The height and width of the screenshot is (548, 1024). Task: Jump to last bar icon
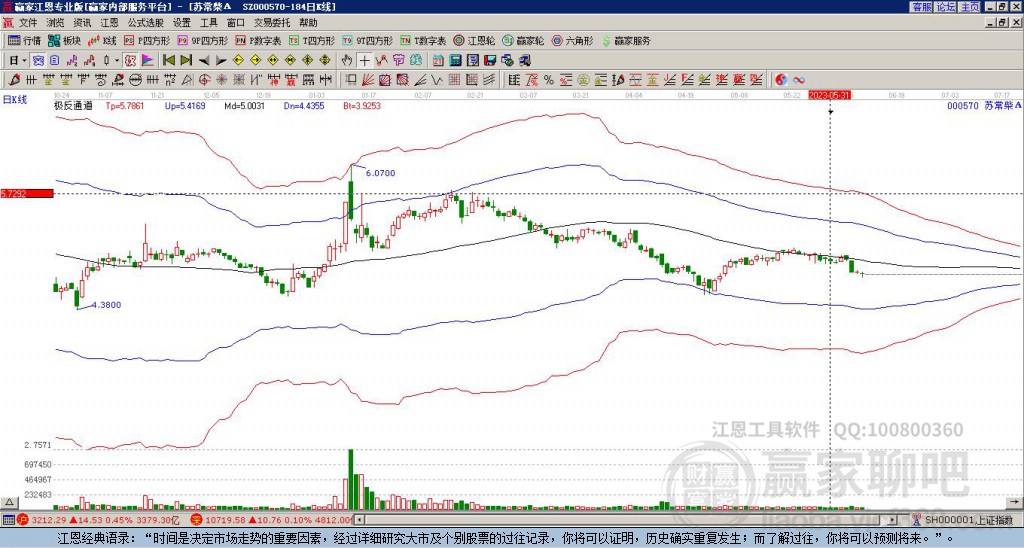pyautogui.click(x=186, y=61)
